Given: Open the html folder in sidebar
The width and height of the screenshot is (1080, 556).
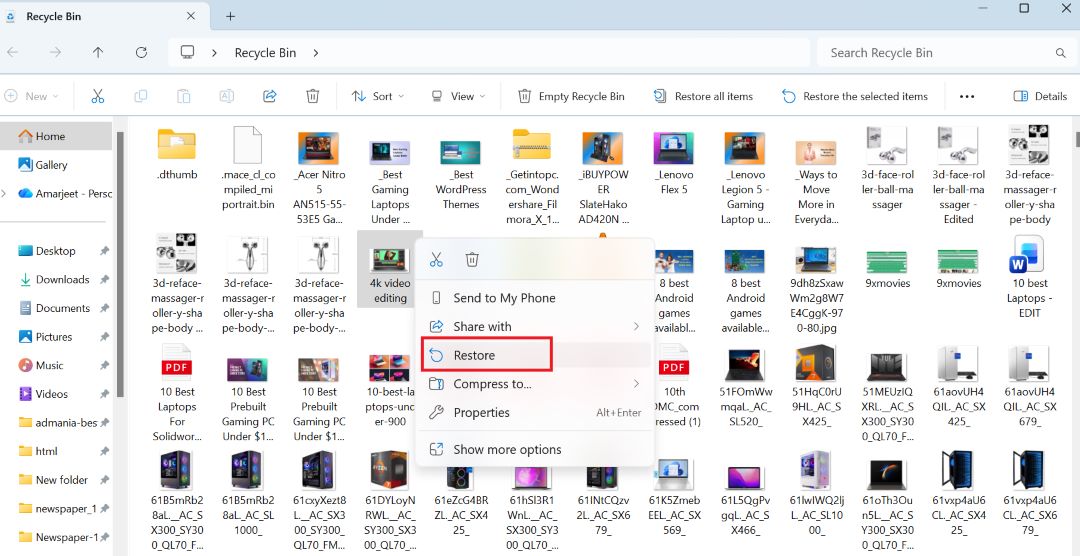Looking at the screenshot, I should coord(46,451).
